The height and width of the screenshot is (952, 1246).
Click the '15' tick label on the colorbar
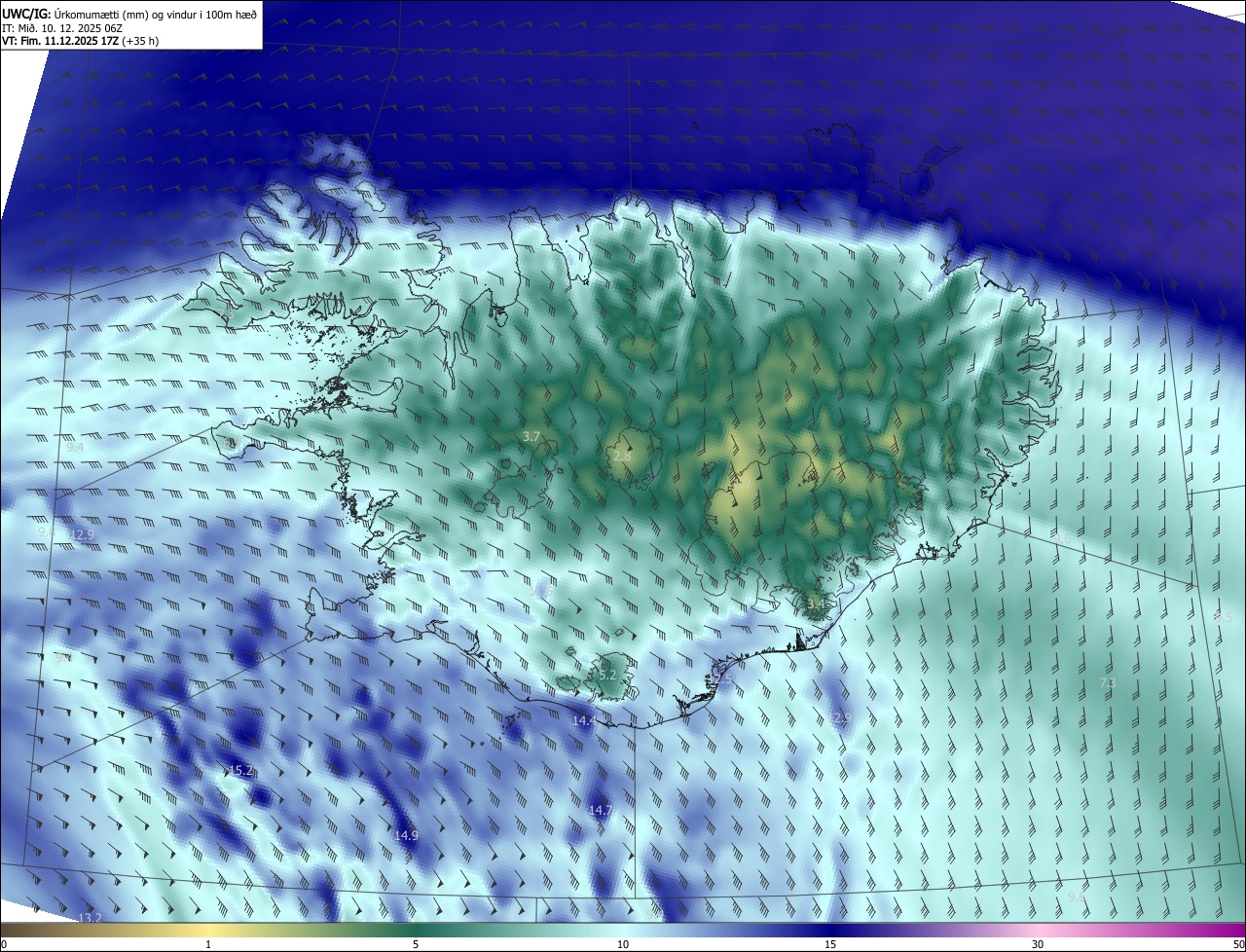[830, 945]
